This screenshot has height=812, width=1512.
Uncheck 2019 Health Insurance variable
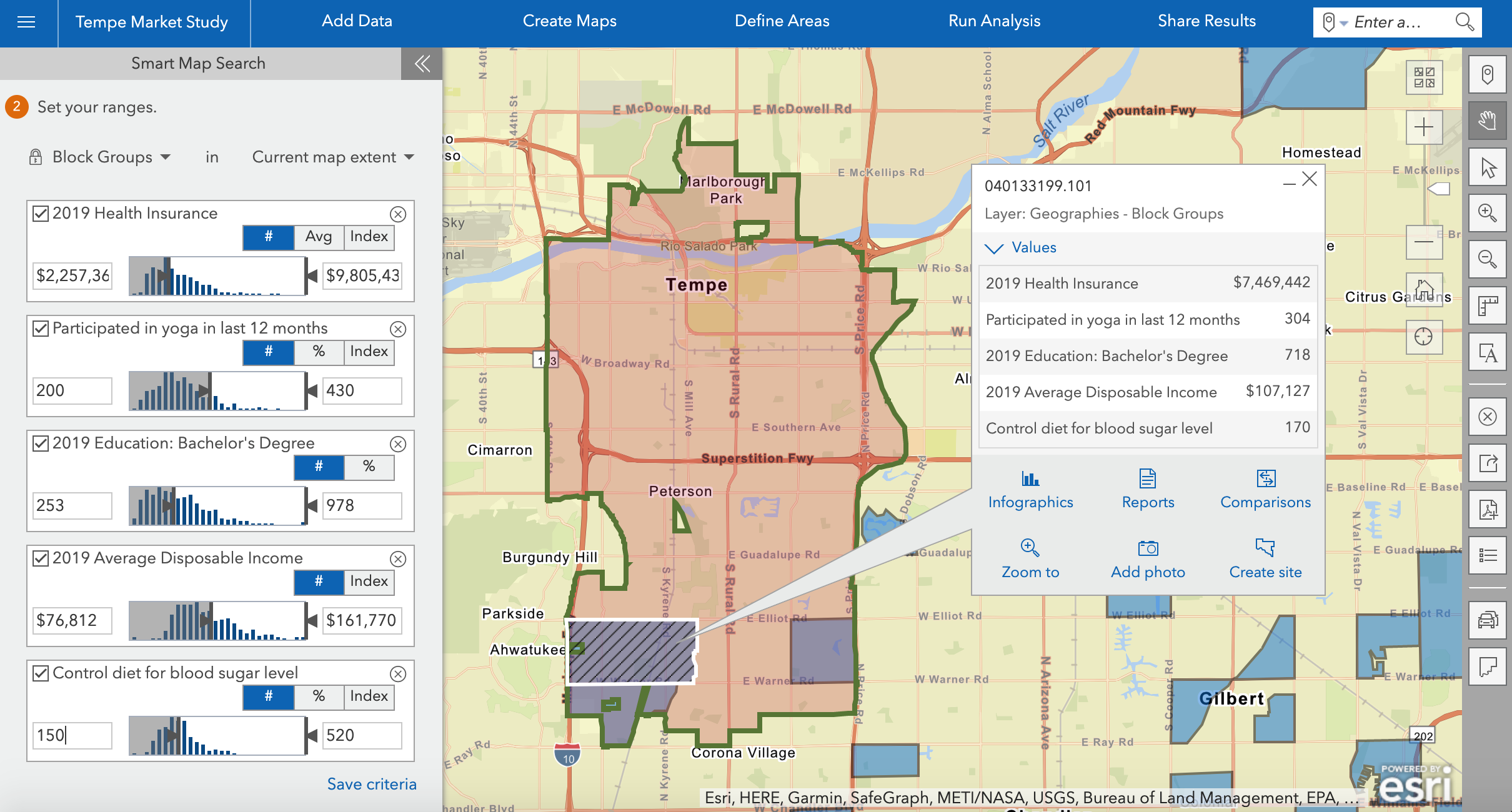click(41, 214)
